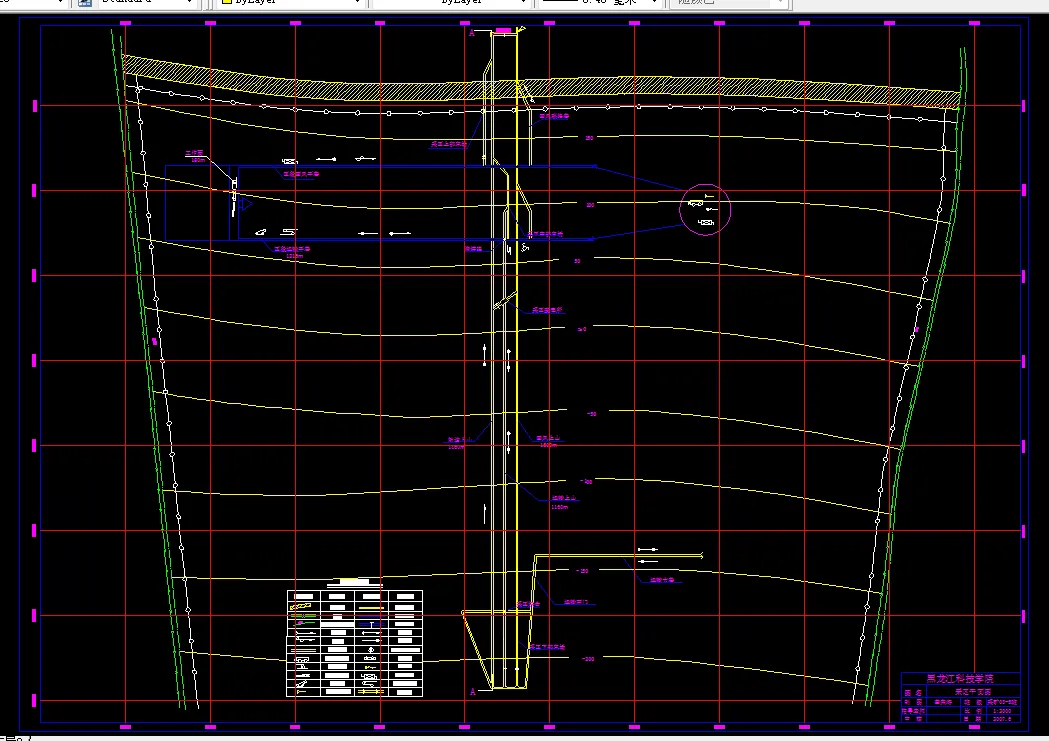Select the circle-cross symbol in the legend
Image resolution: width=1049 pixels, height=741 pixels.
tap(371, 650)
